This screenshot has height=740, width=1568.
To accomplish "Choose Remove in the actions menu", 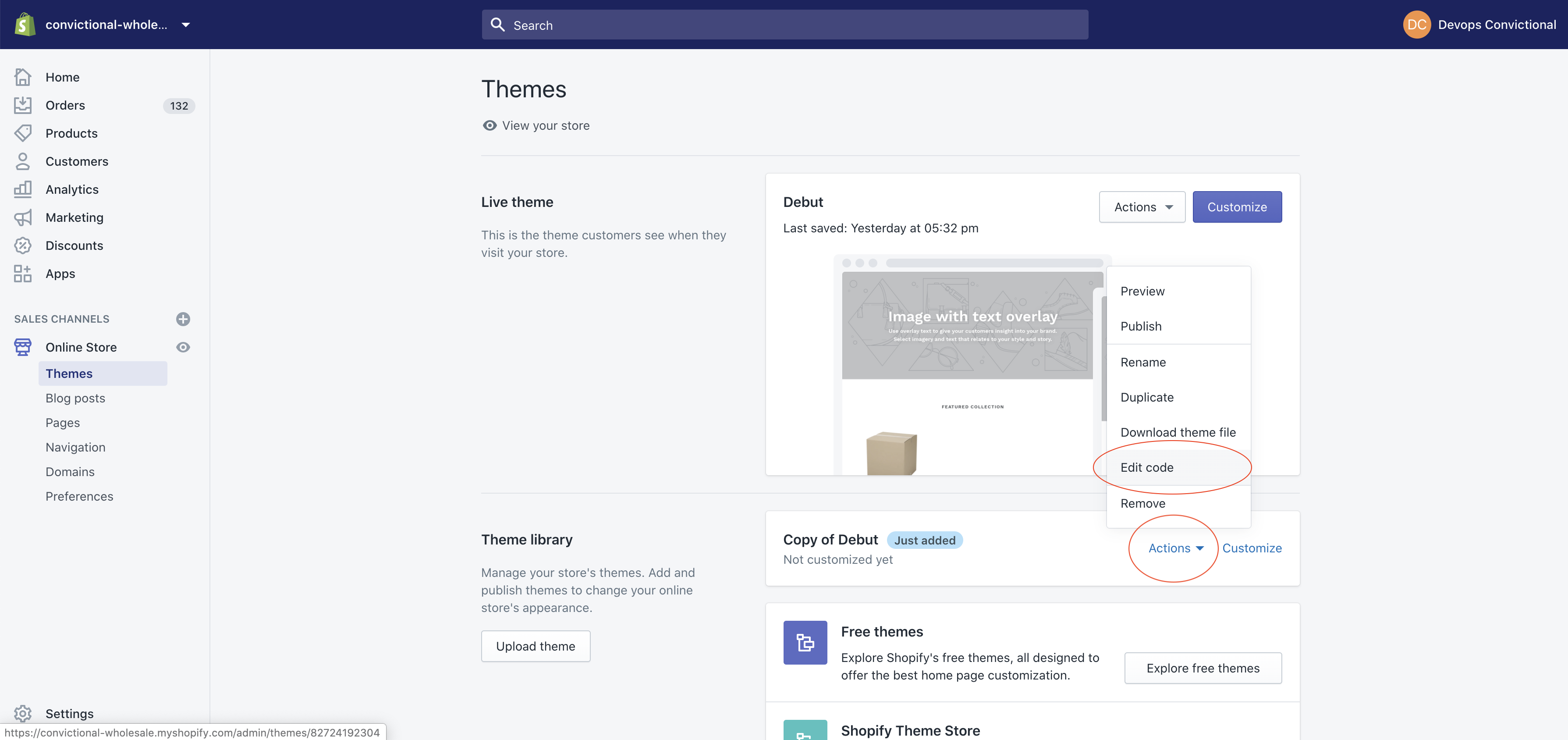I will pos(1178,504).
